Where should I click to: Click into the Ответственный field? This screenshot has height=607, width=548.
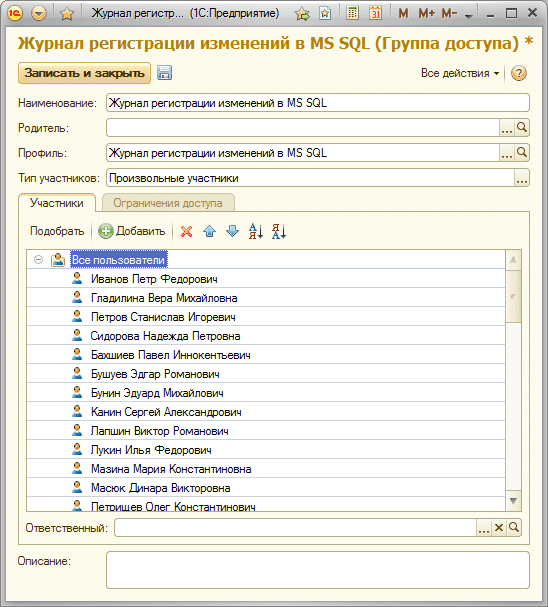click(x=295, y=528)
